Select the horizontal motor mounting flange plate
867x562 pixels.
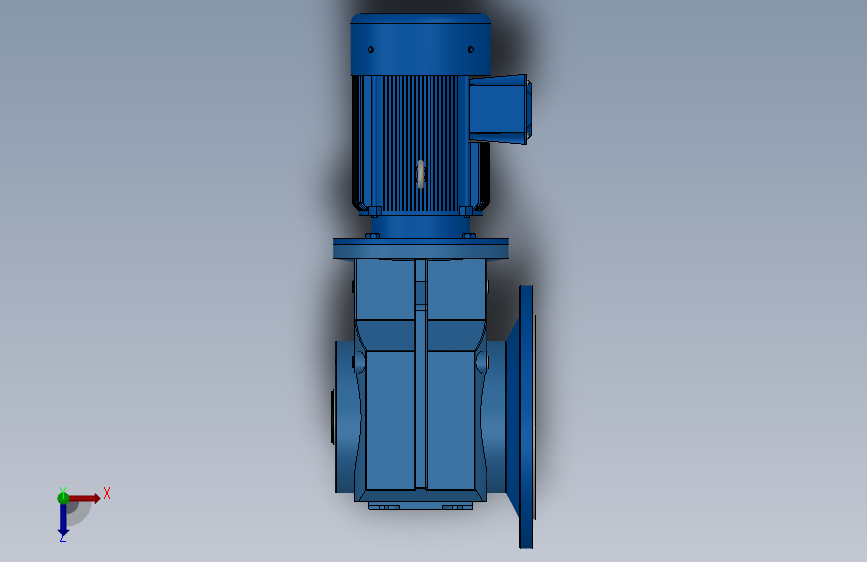click(421, 248)
